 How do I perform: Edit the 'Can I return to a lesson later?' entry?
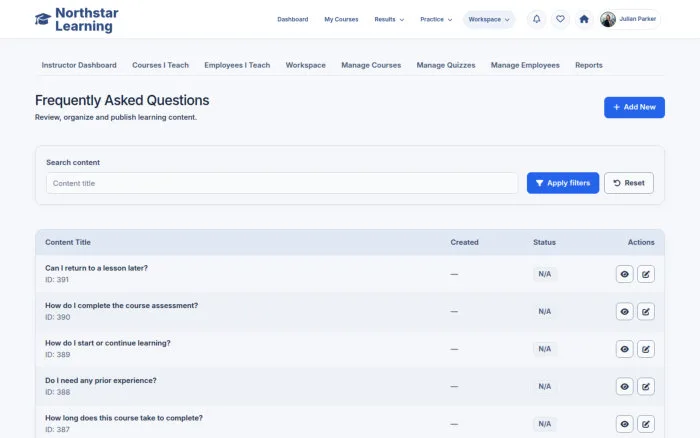(646, 274)
